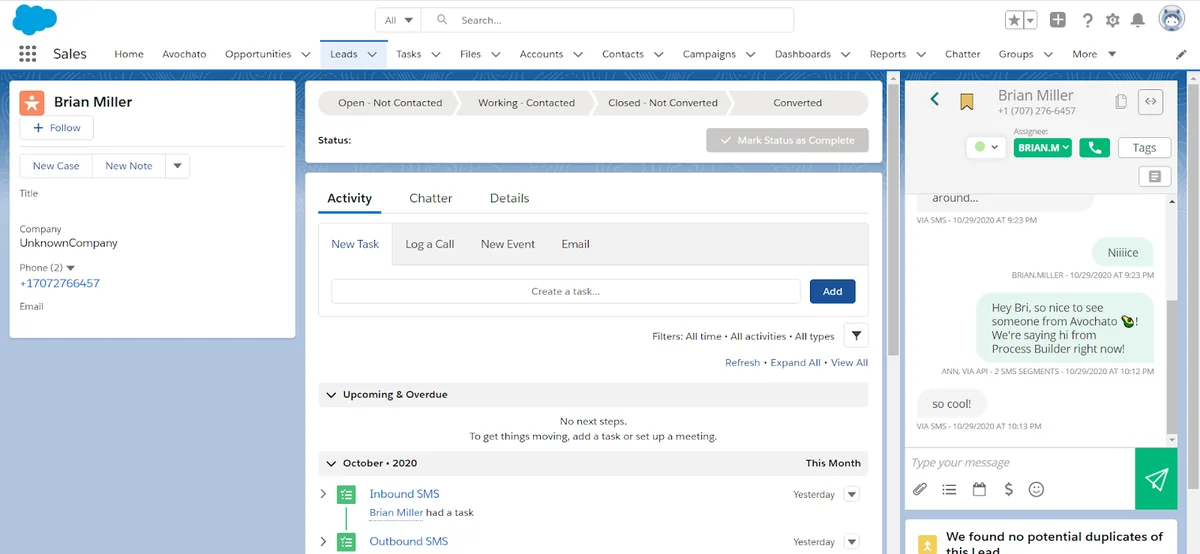This screenshot has height=554, width=1200.
Task: Open the global create plus icon
Action: pos(1058,20)
